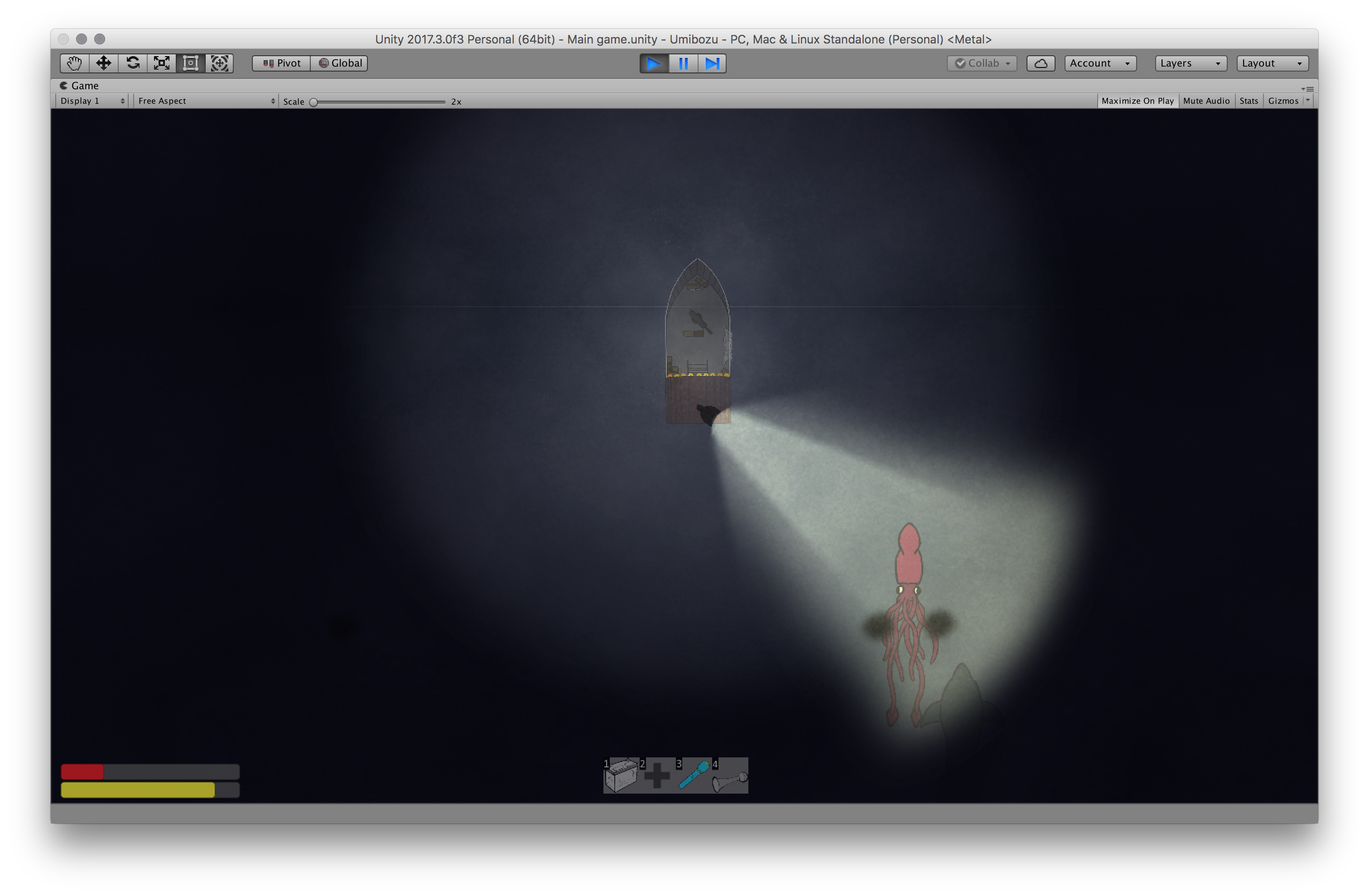1369x896 pixels.
Task: Select the Rect transform tool
Action: pos(190,63)
